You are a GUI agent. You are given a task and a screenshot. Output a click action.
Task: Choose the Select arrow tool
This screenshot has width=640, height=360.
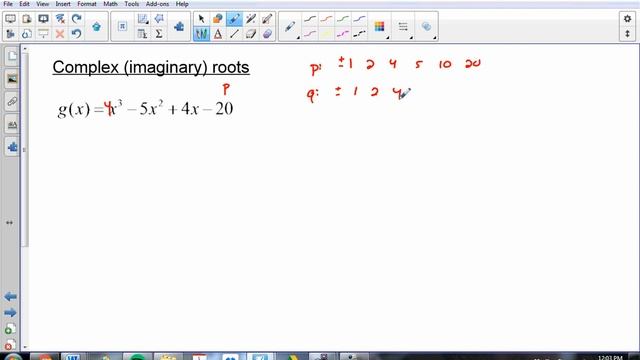pos(201,19)
